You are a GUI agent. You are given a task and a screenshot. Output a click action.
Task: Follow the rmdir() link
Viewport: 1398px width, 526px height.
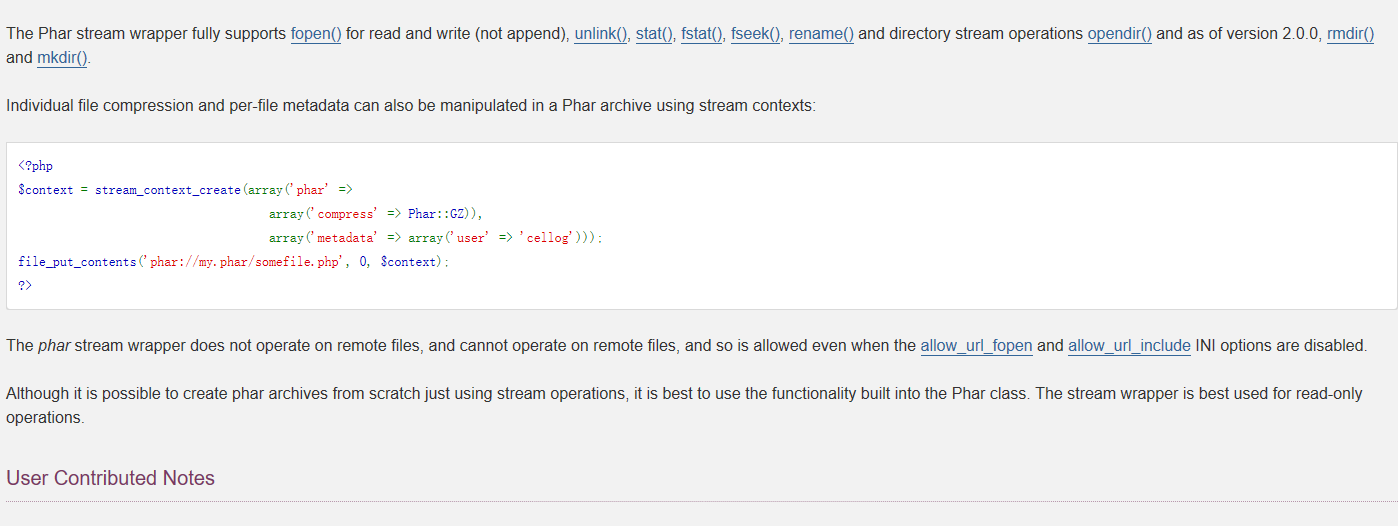click(x=1350, y=34)
